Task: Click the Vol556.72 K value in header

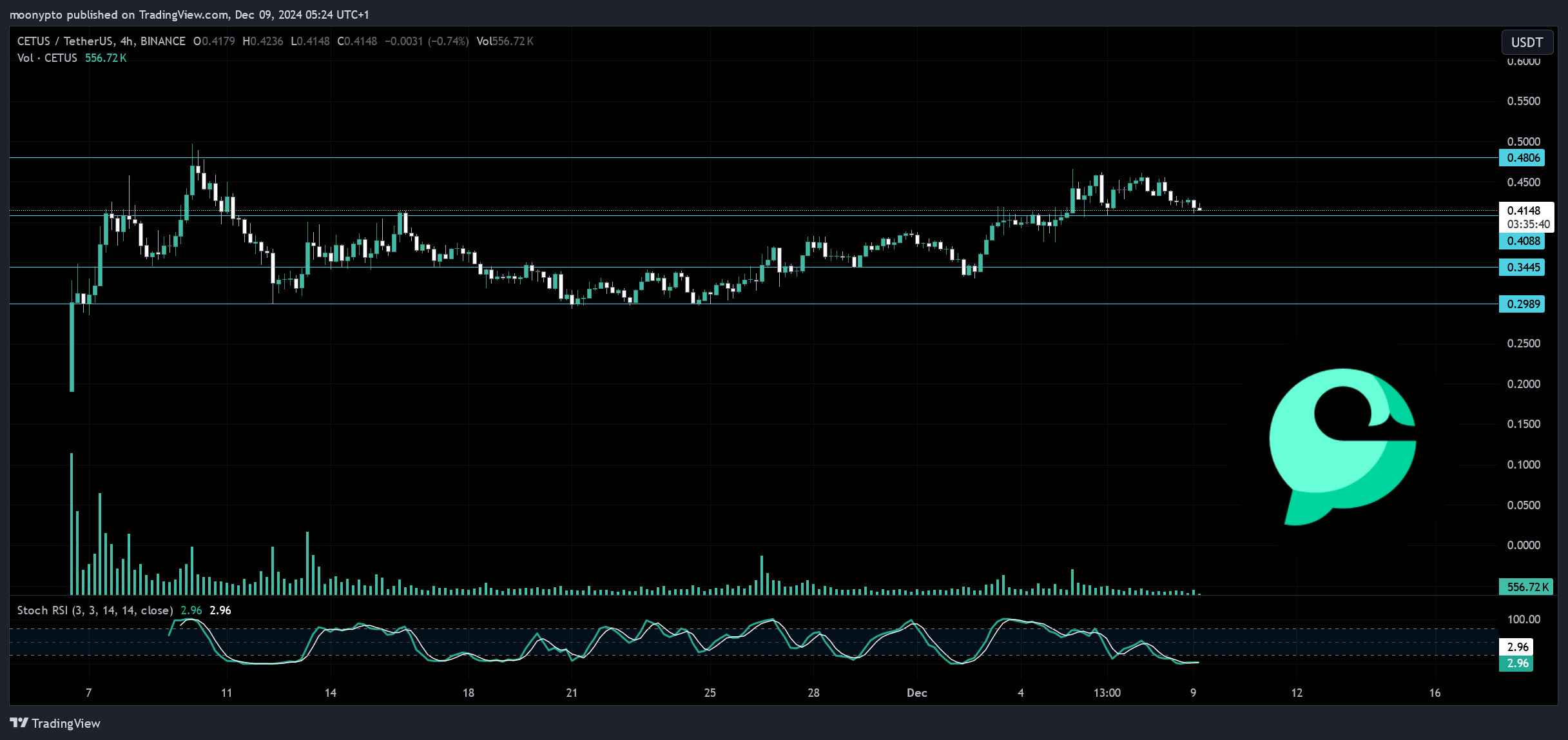Action: point(505,41)
